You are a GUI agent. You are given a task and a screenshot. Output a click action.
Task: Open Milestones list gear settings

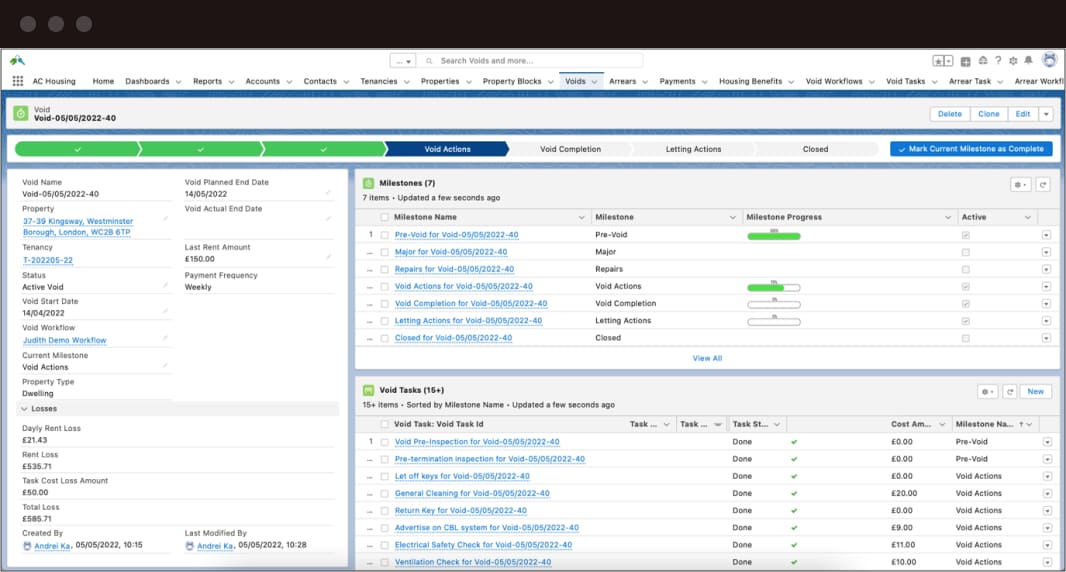pyautogui.click(x=1020, y=184)
